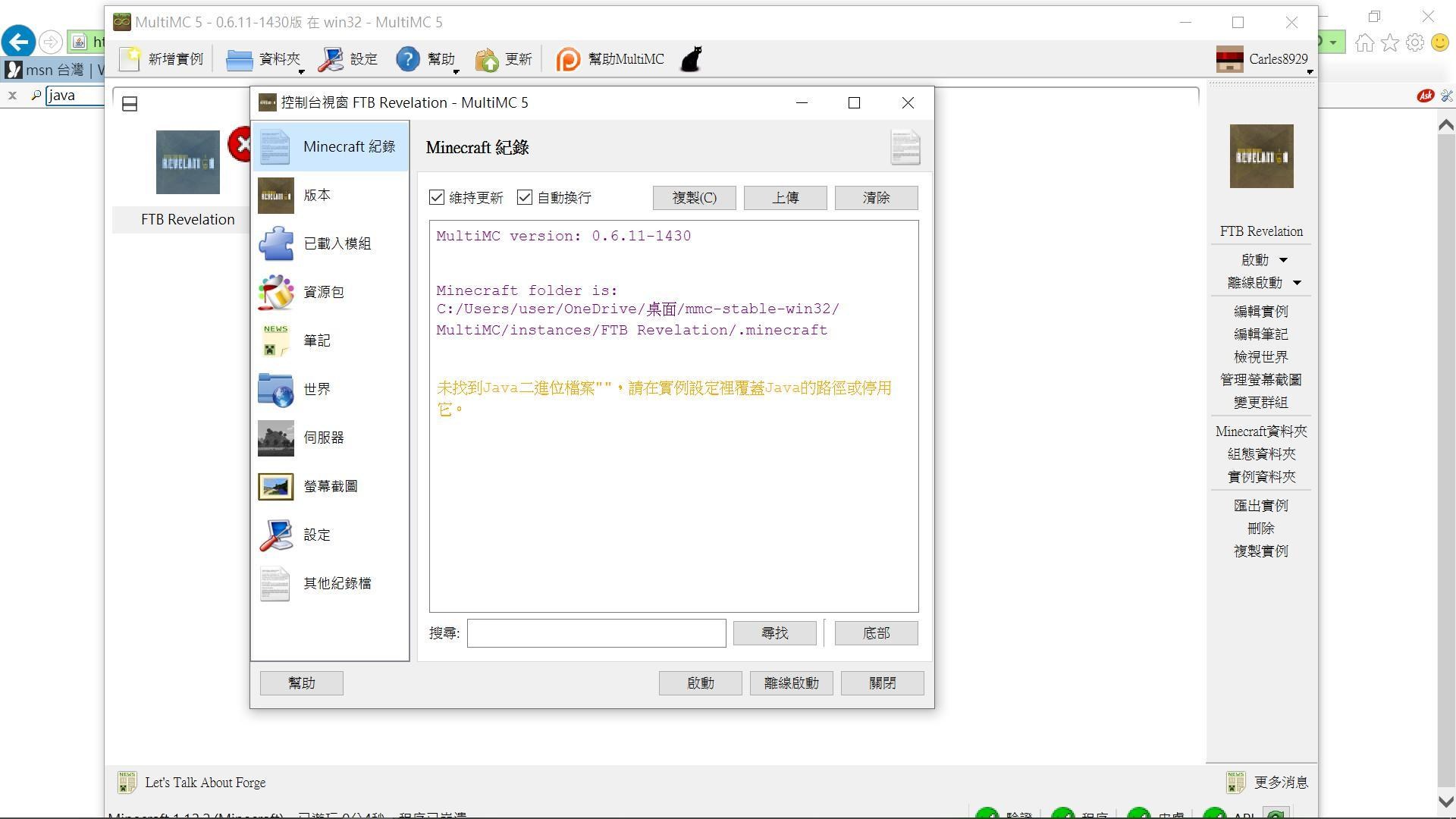Click the 底部 scroll to bottom button

[877, 633]
